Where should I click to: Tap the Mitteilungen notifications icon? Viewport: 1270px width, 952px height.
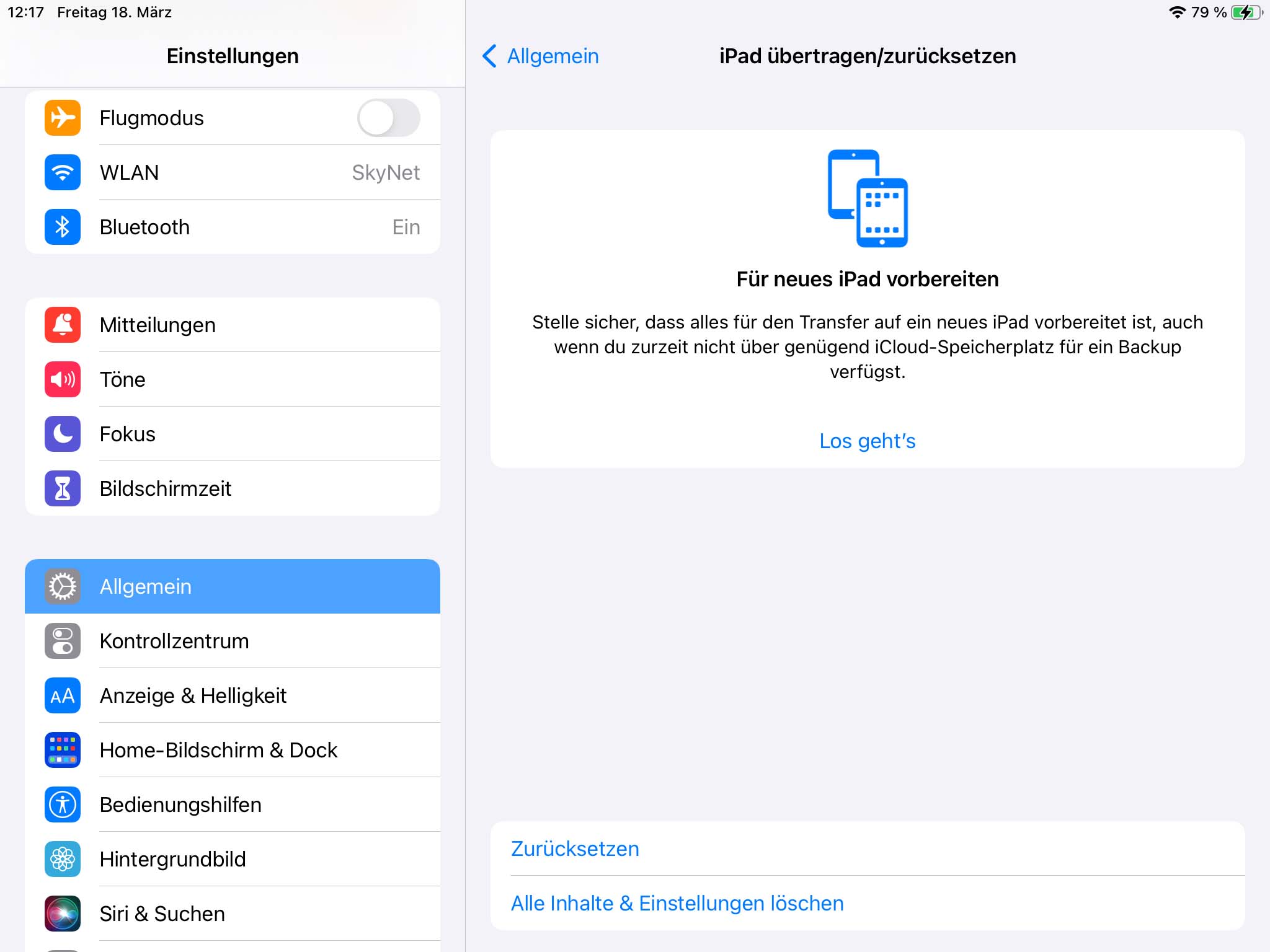(64, 324)
